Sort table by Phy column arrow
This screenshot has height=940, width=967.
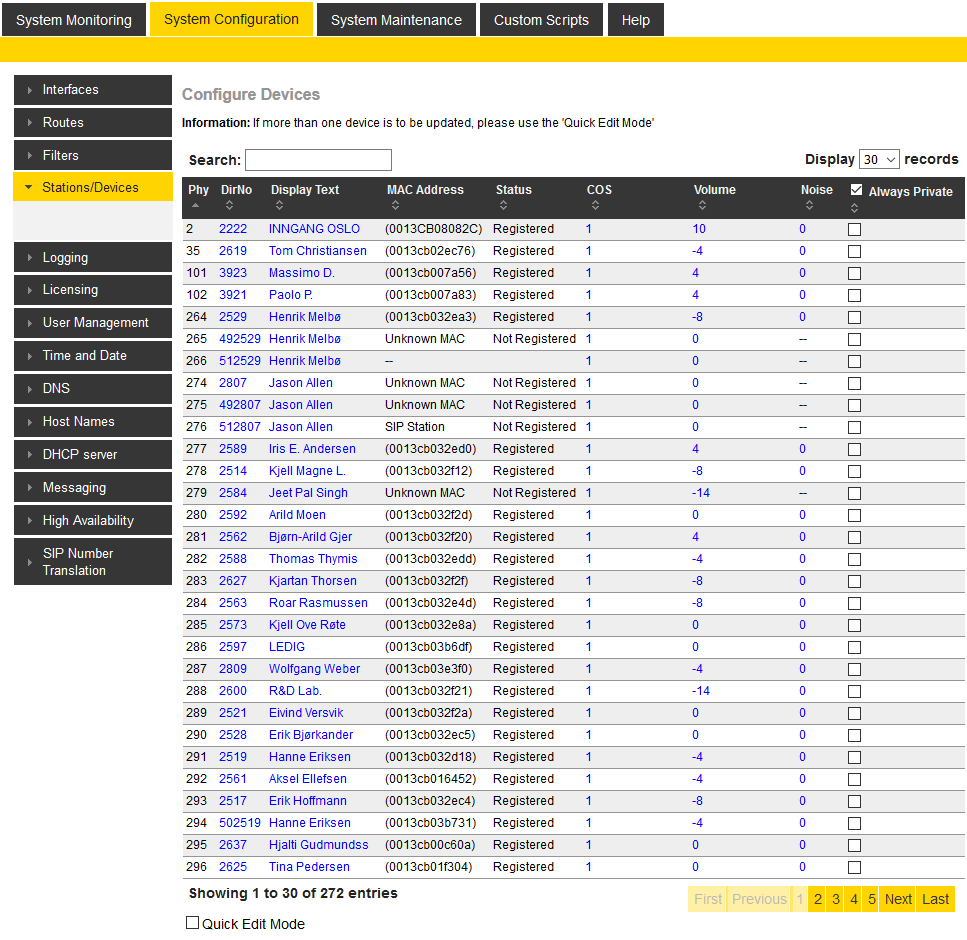point(195,206)
